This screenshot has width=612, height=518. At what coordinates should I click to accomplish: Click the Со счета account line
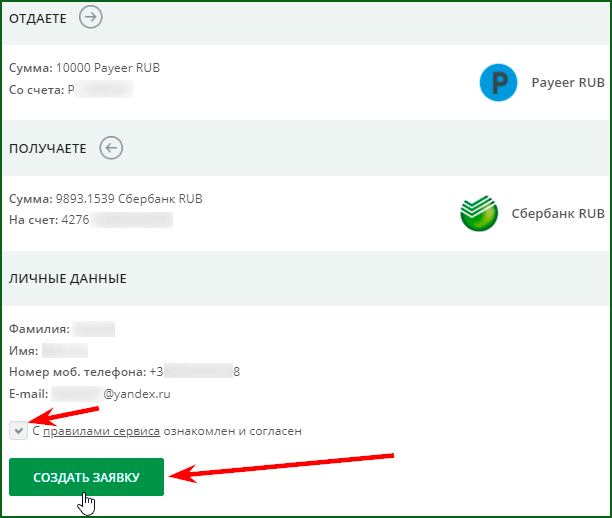pyautogui.click(x=71, y=89)
